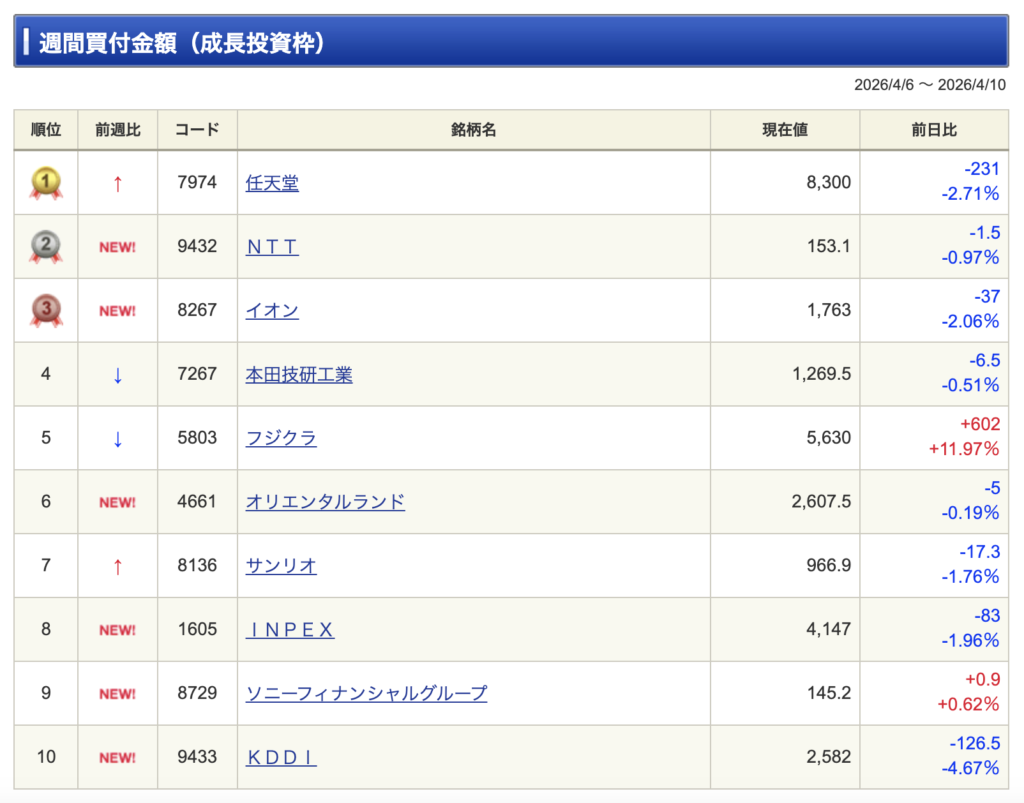Click the gold first-place medal icon

(46, 183)
